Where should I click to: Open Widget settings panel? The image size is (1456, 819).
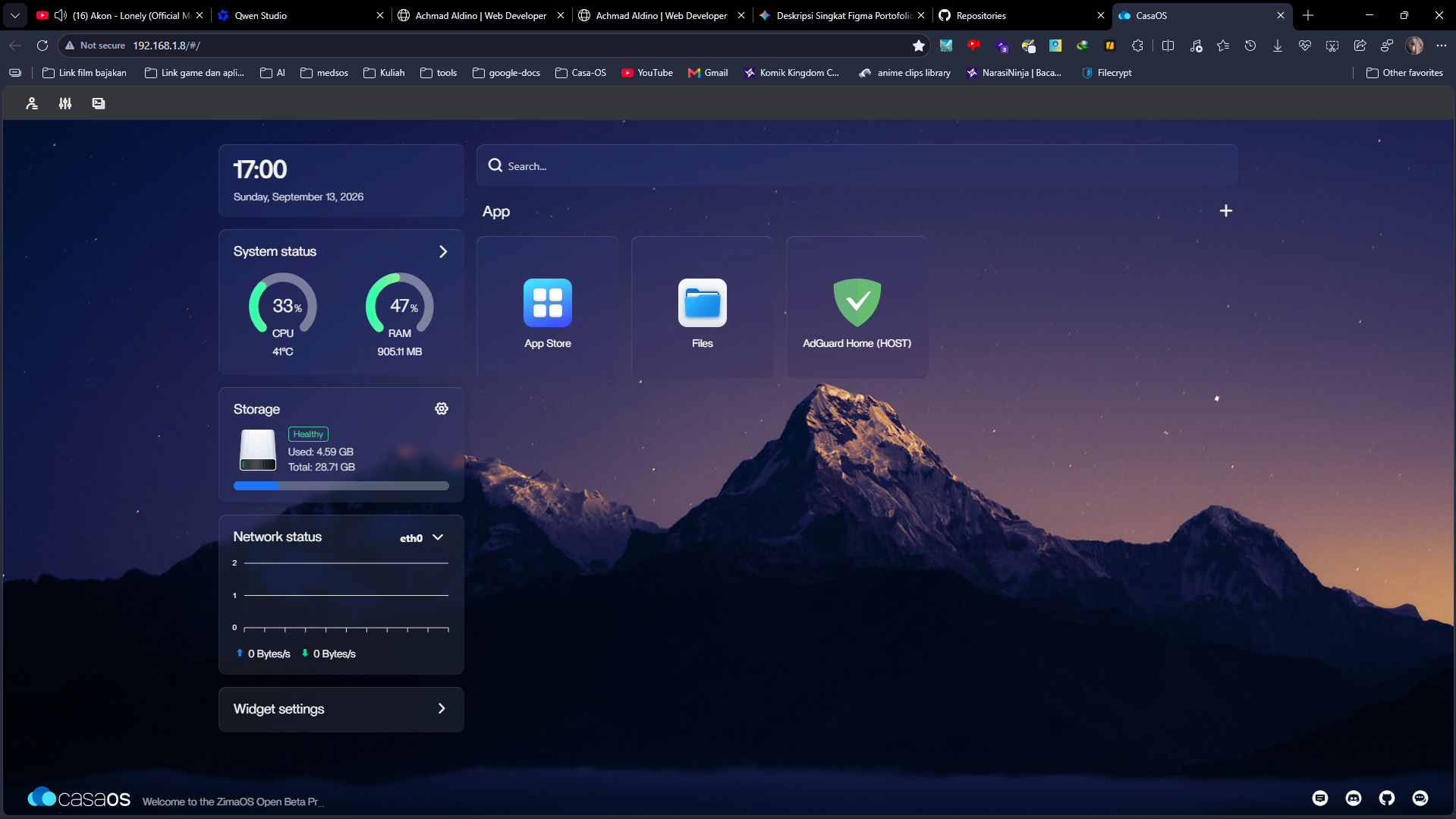coord(341,709)
